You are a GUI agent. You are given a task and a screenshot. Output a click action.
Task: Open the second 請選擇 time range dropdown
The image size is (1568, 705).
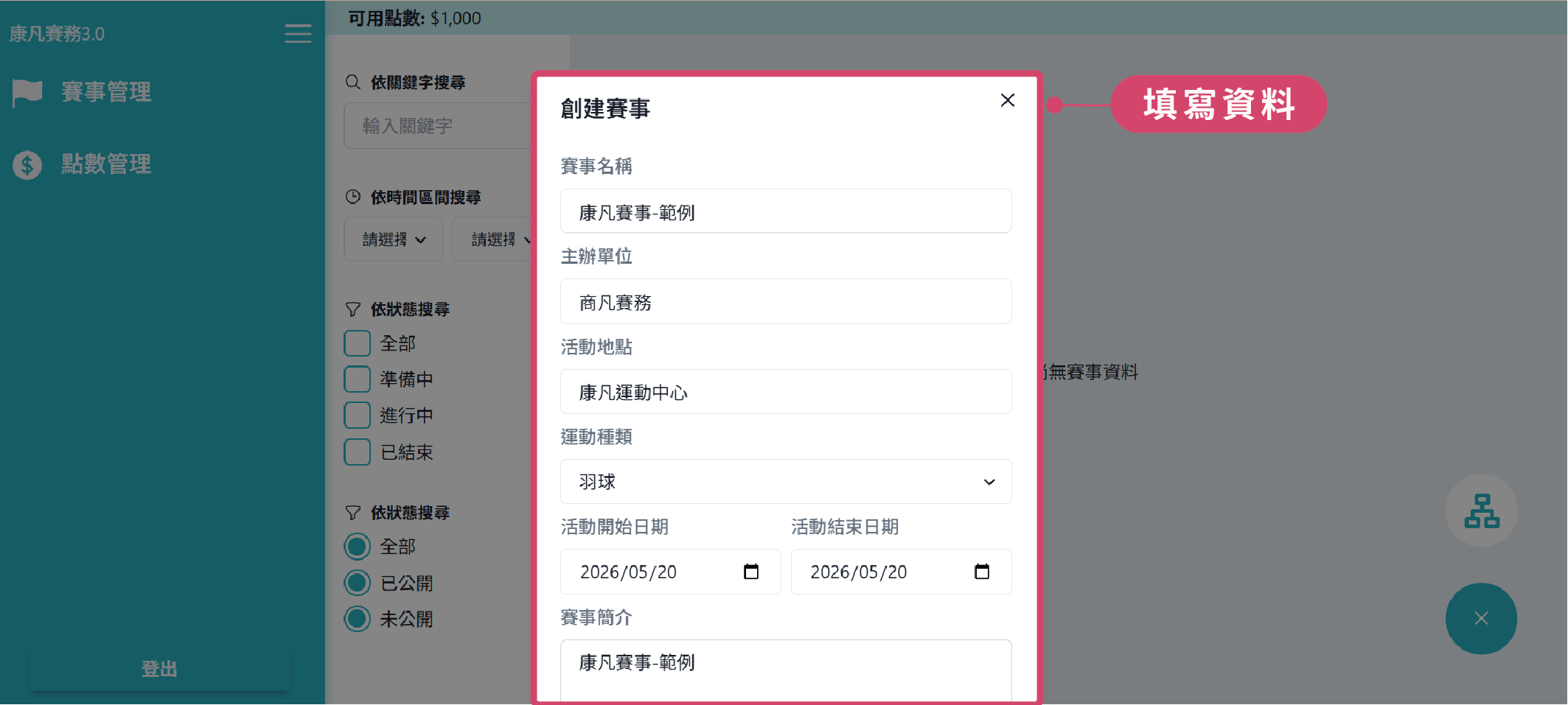tap(495, 239)
